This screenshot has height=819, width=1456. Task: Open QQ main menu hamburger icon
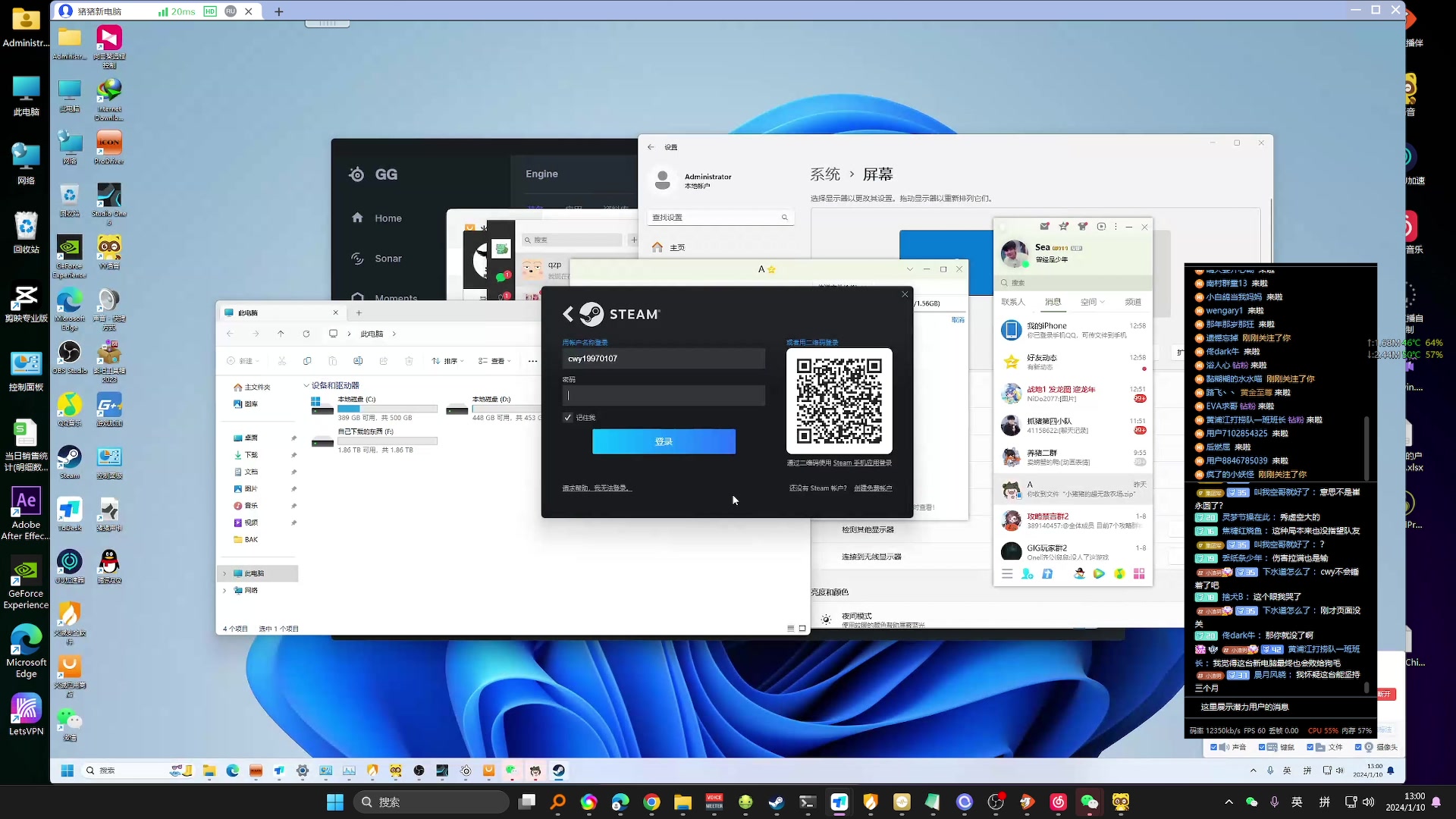[x=1007, y=574]
